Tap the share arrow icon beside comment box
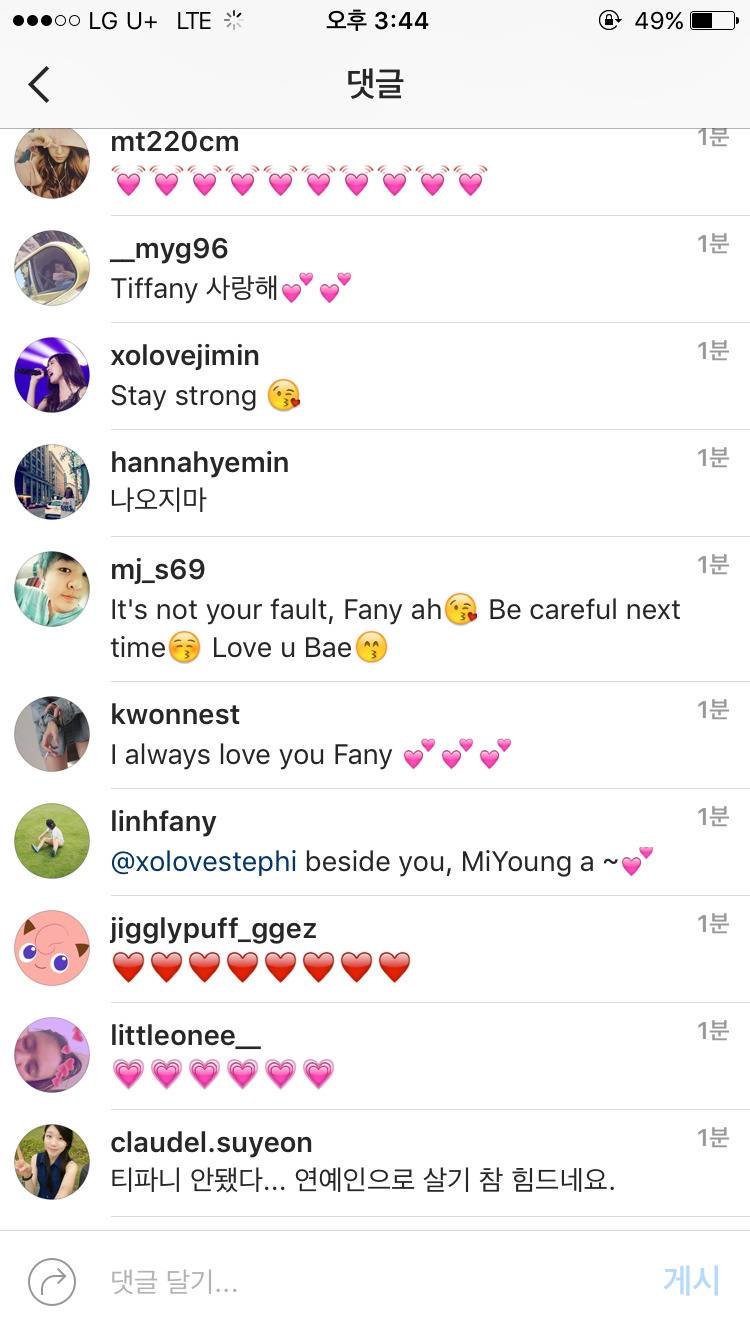 [x=52, y=1281]
